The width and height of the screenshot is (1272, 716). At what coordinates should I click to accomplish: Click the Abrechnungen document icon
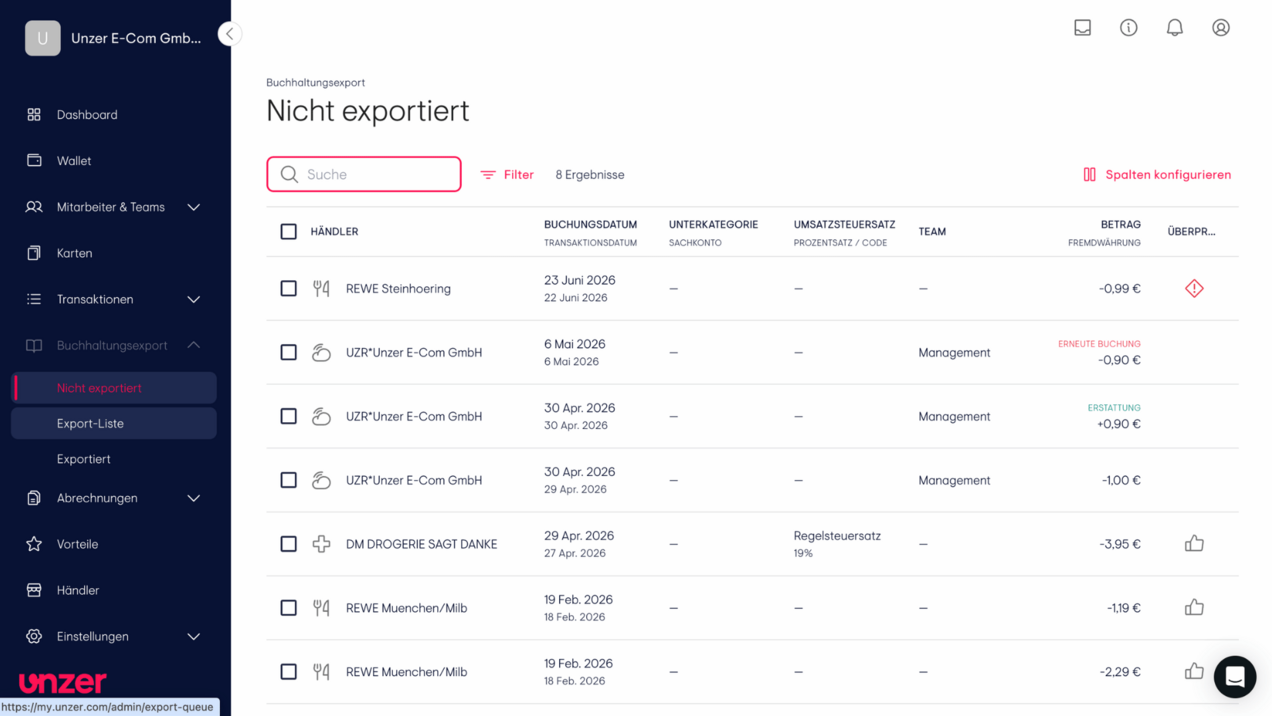[x=34, y=498]
